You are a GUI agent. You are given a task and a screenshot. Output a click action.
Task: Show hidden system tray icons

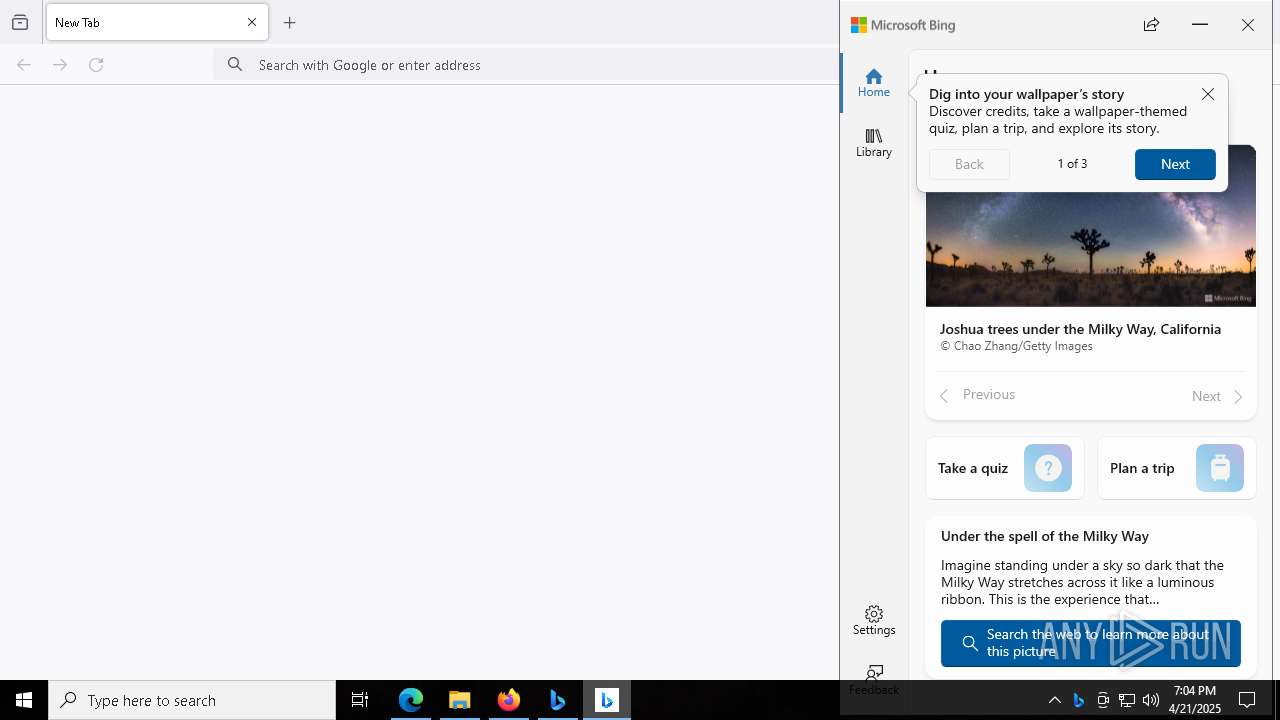(1054, 700)
